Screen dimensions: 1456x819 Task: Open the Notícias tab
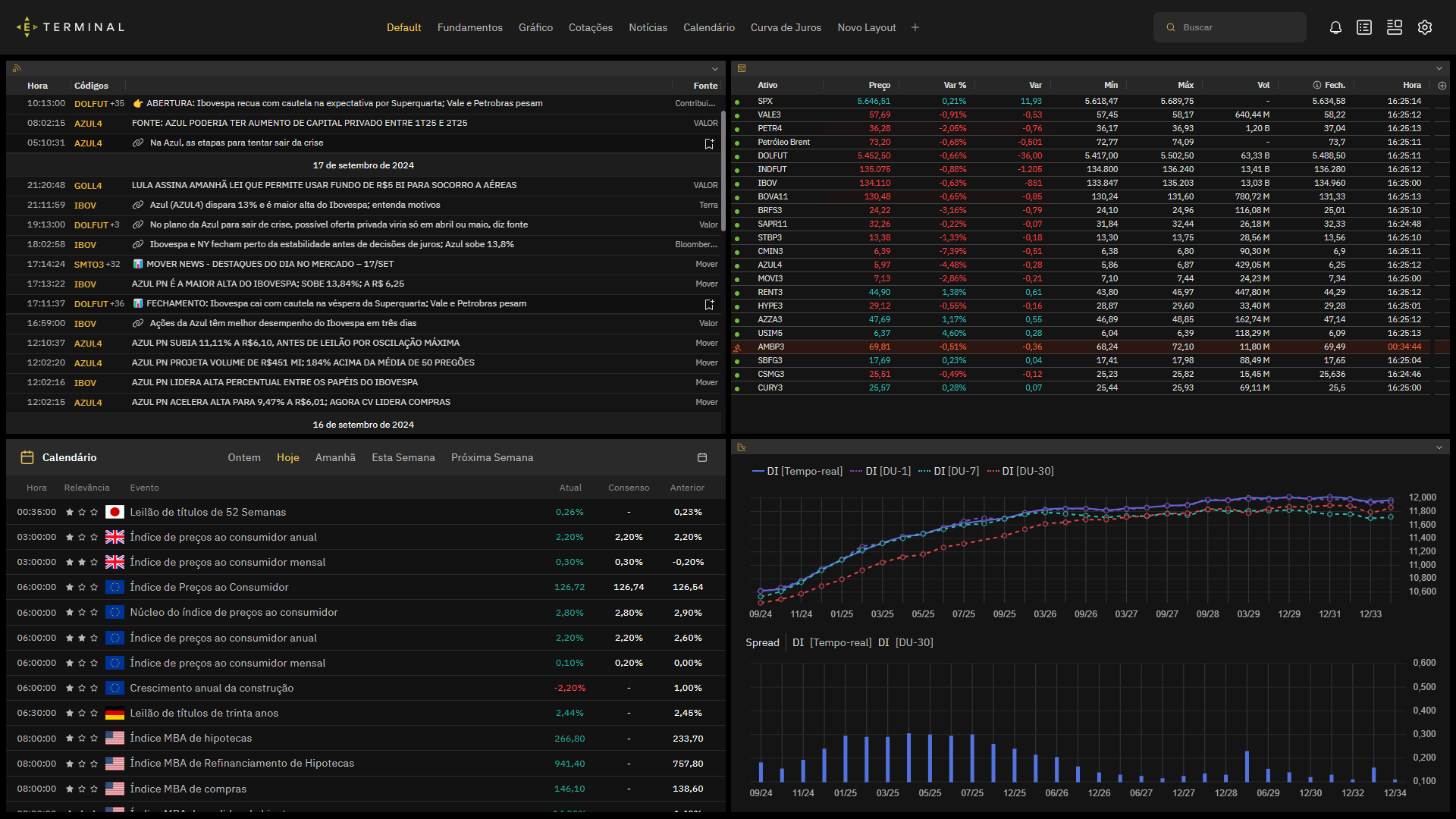(x=648, y=27)
